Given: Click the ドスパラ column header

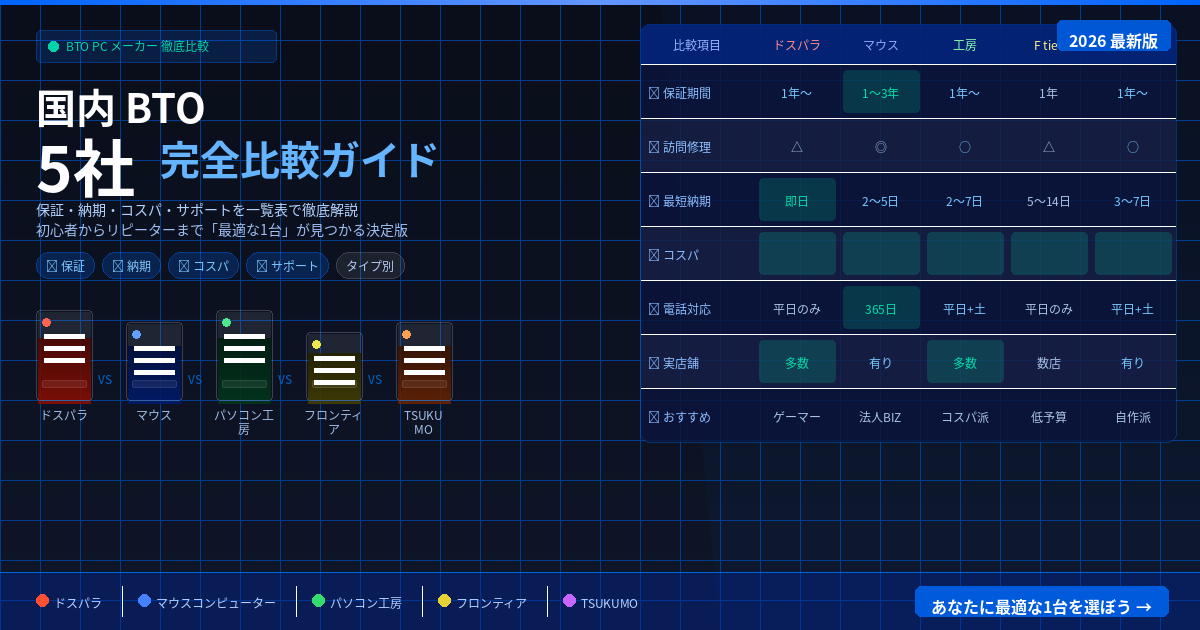Looking at the screenshot, I should 797,46.
